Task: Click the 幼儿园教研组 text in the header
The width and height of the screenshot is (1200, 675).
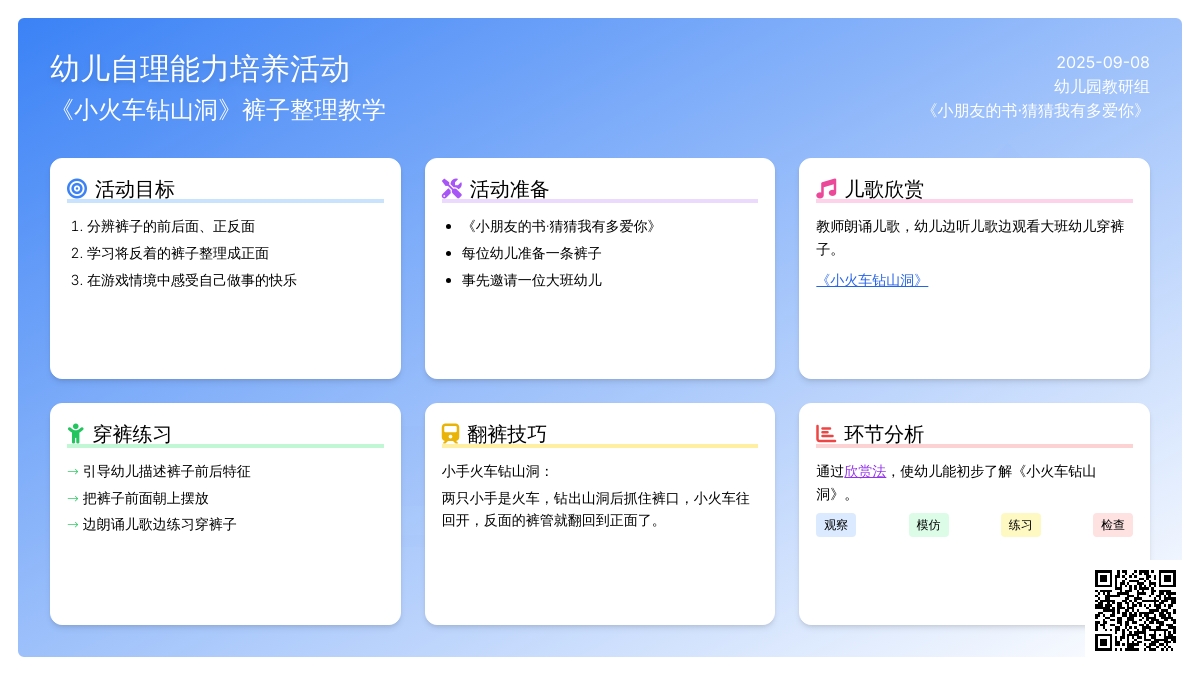Action: pyautogui.click(x=1101, y=87)
